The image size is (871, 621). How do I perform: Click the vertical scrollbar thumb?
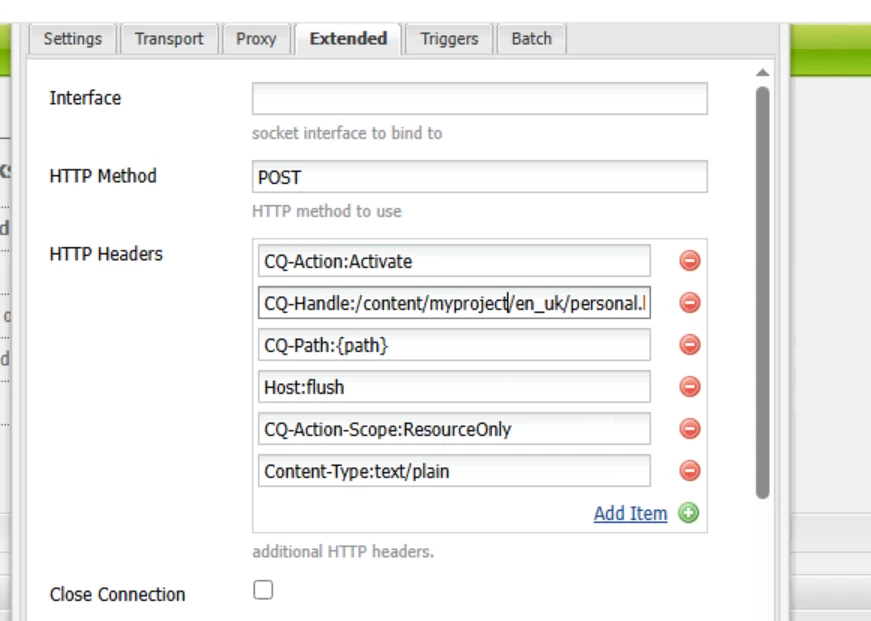pos(763,290)
